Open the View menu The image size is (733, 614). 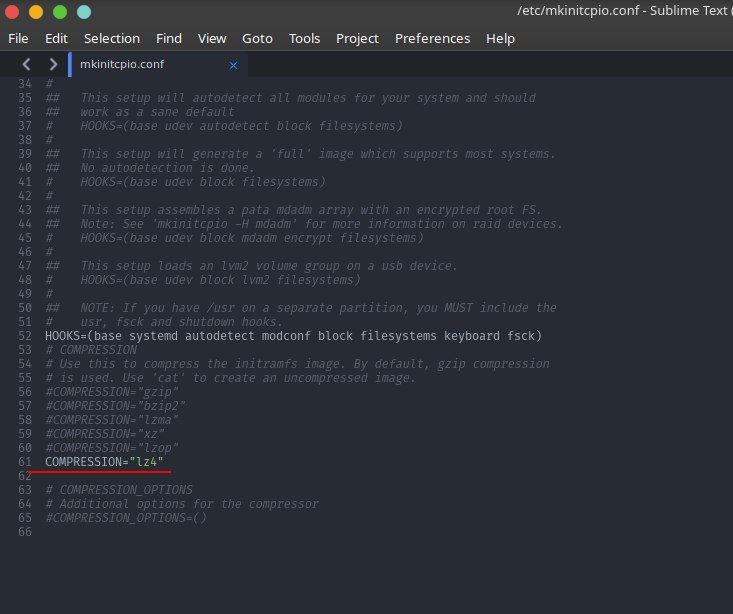pos(212,38)
